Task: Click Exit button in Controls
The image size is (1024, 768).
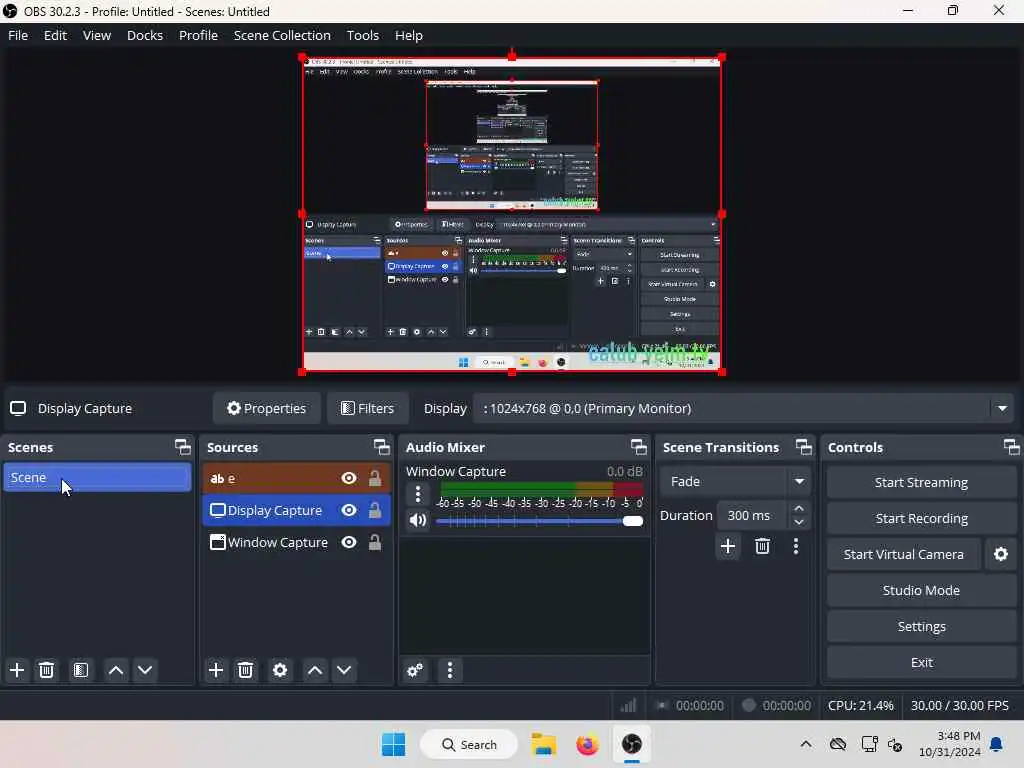Action: click(921, 662)
